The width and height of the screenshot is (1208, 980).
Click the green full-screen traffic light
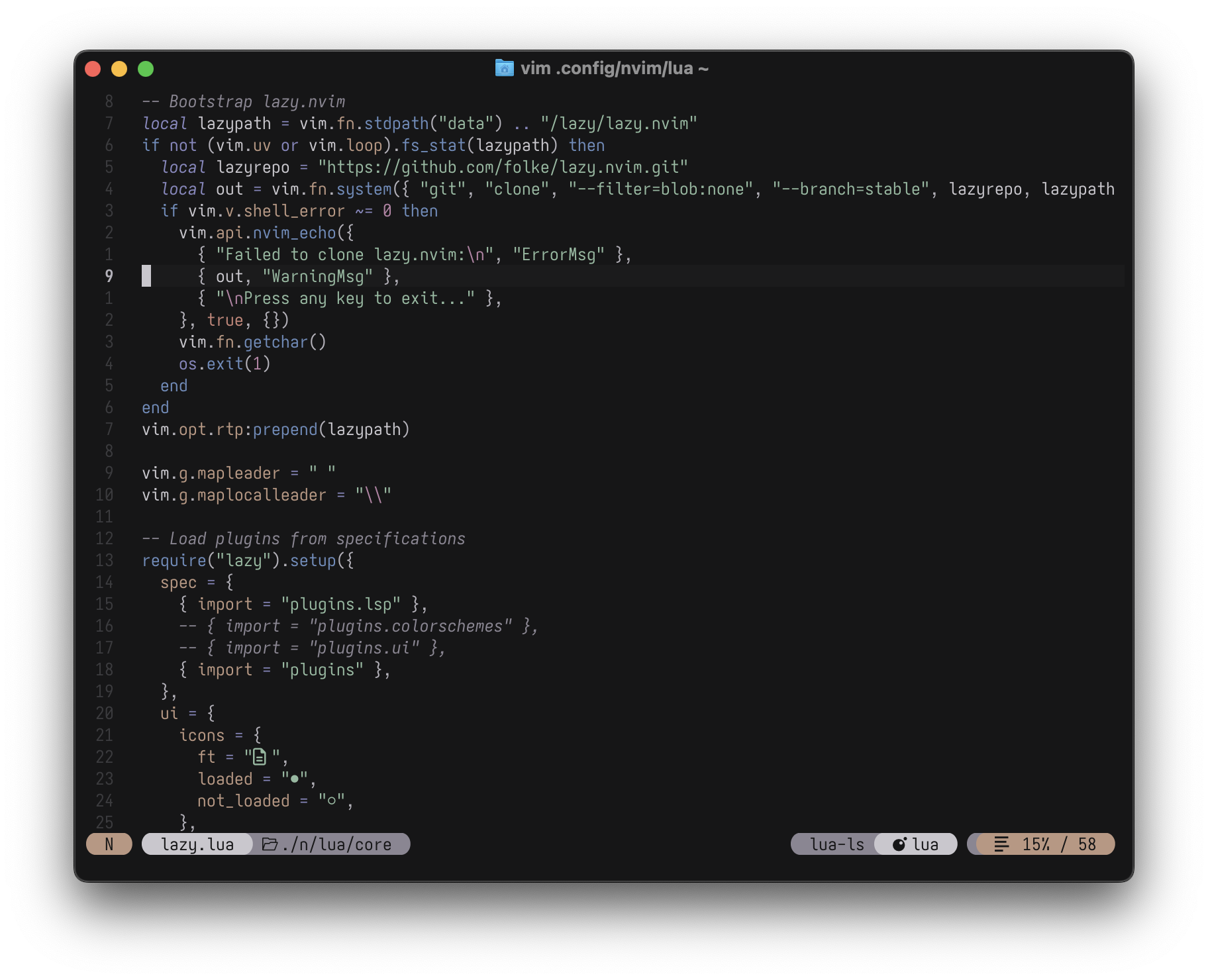pos(145,68)
